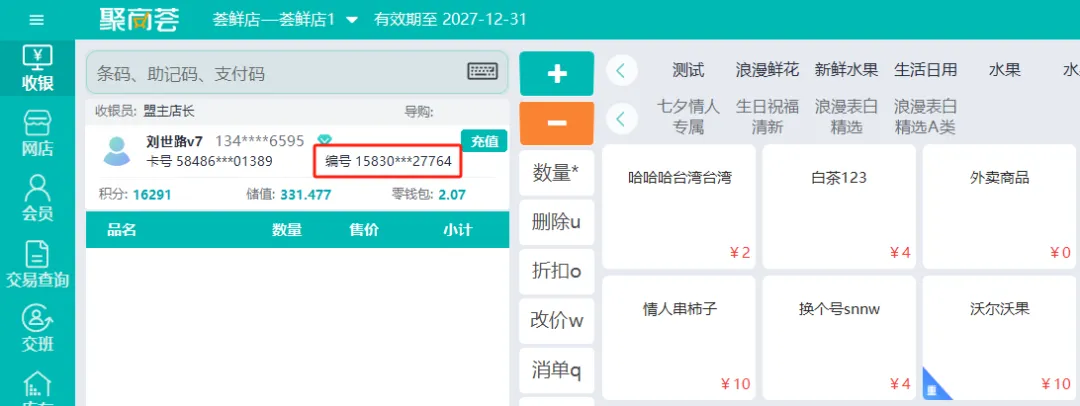Select the 生活日用 category tab
Image resolution: width=1080 pixels, height=406 pixels.
click(926, 70)
